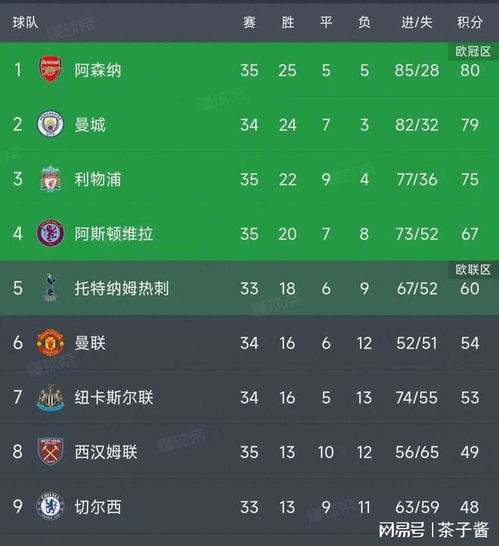Click the 球队 column header
This screenshot has height=546, width=499.
coord(25,23)
